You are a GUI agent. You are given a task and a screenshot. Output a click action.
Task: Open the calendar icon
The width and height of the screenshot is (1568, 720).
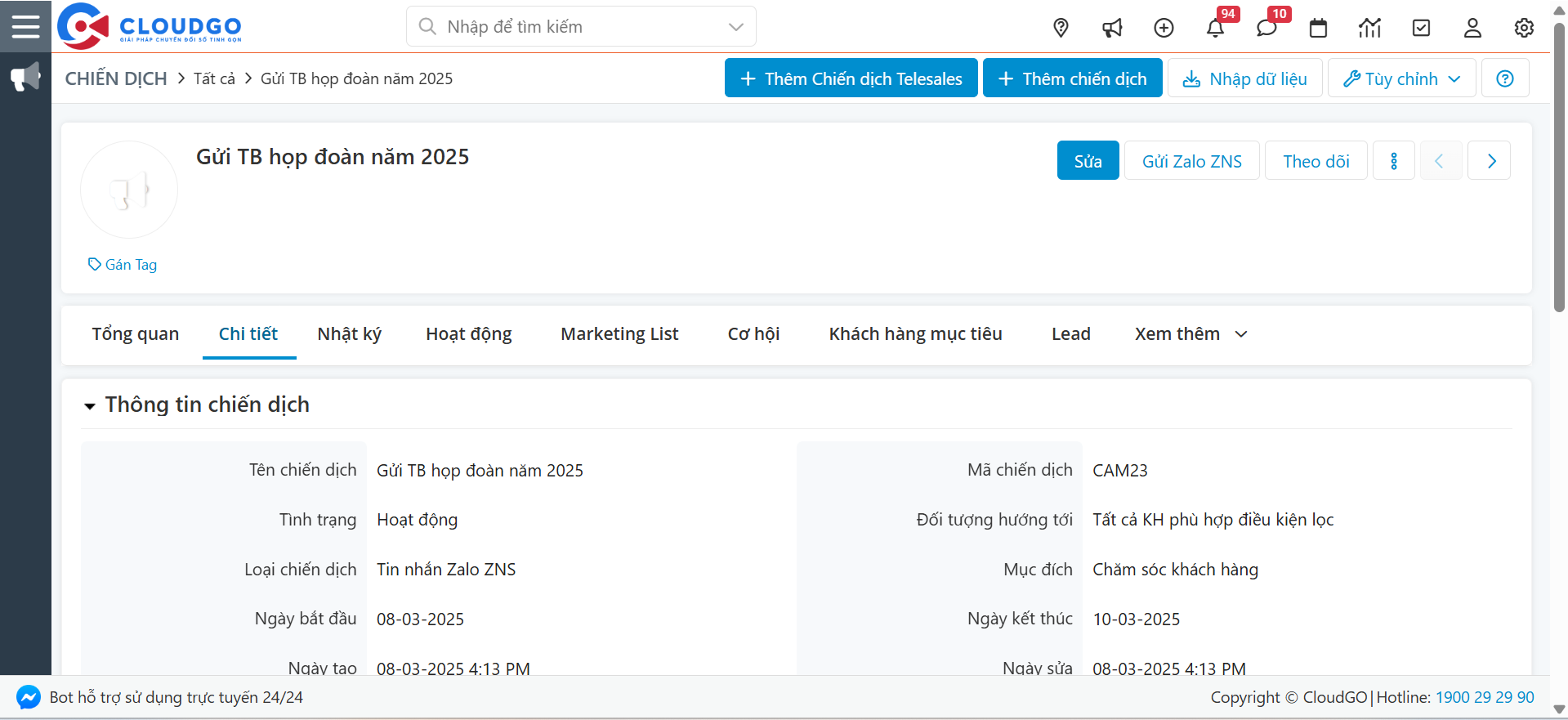[x=1318, y=28]
